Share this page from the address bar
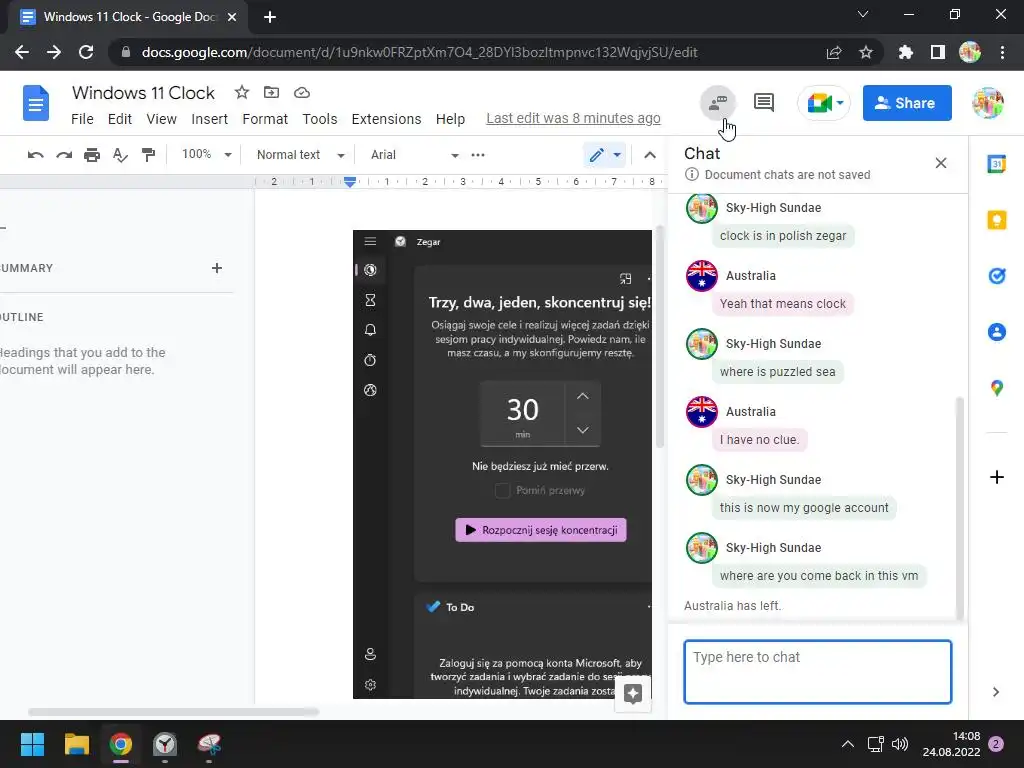1024x768 pixels. pos(834,52)
